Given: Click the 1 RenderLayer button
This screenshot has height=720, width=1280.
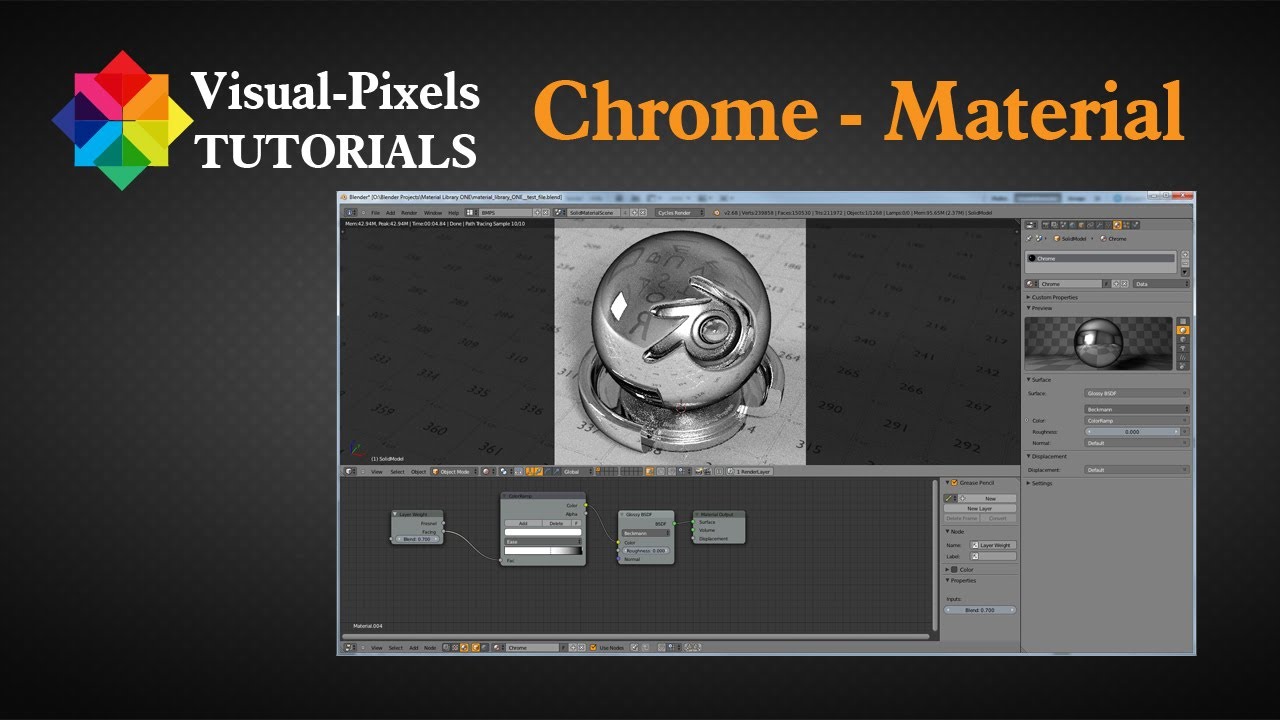Looking at the screenshot, I should pos(750,471).
